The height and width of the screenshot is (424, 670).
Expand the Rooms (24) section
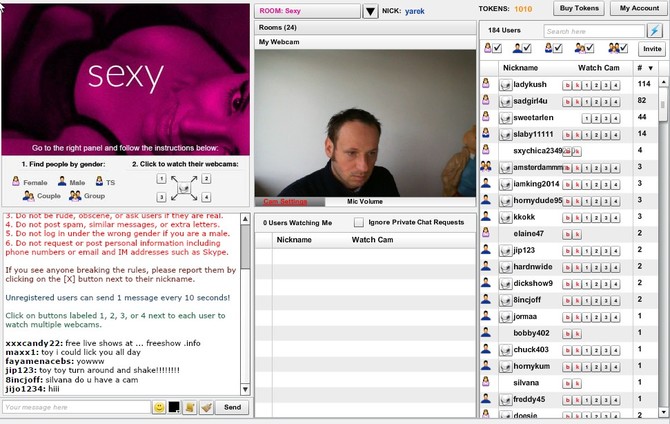(365, 27)
